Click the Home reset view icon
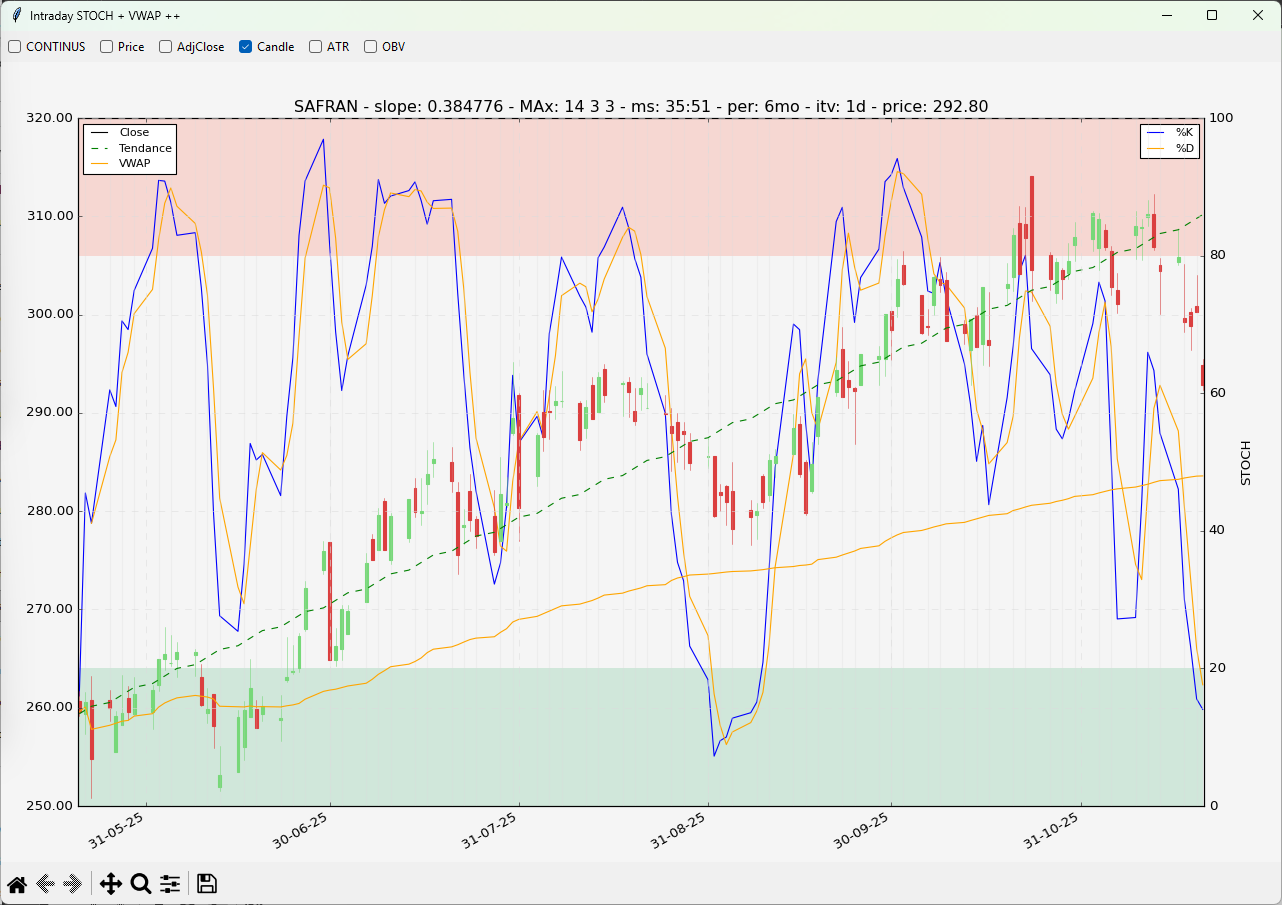The image size is (1282, 905). pyautogui.click(x=17, y=884)
